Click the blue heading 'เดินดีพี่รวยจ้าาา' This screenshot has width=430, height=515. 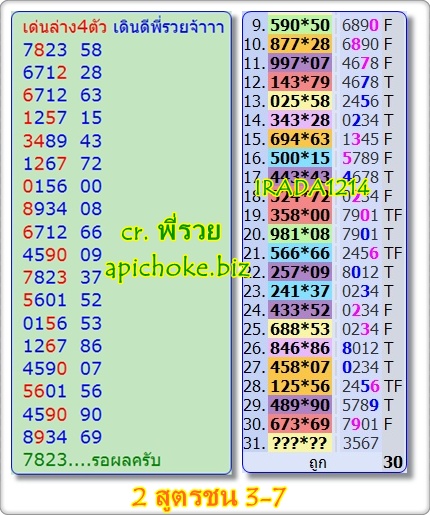(169, 27)
